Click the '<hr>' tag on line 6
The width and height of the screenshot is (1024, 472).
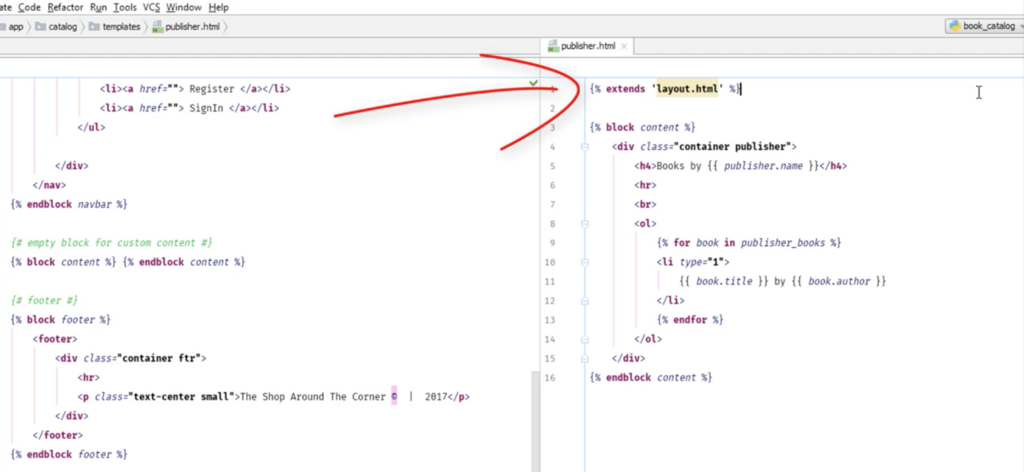(645, 185)
